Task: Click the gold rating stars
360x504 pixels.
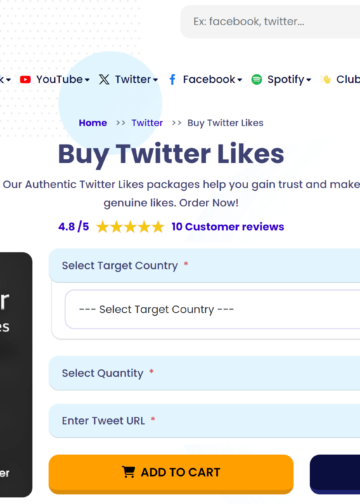Action: click(130, 227)
